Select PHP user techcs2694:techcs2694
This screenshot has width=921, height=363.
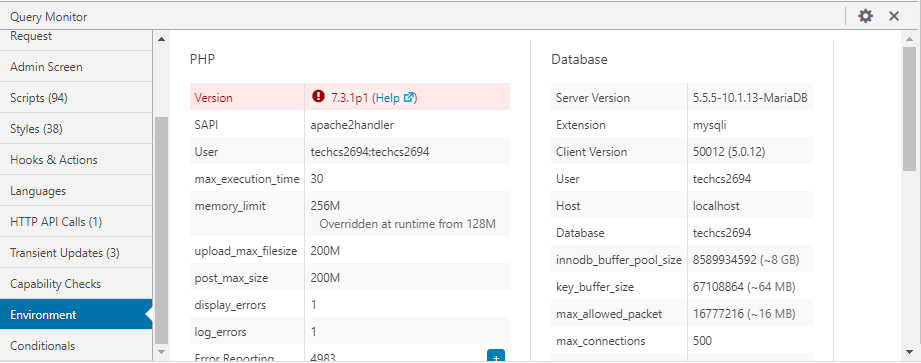[x=370, y=152]
